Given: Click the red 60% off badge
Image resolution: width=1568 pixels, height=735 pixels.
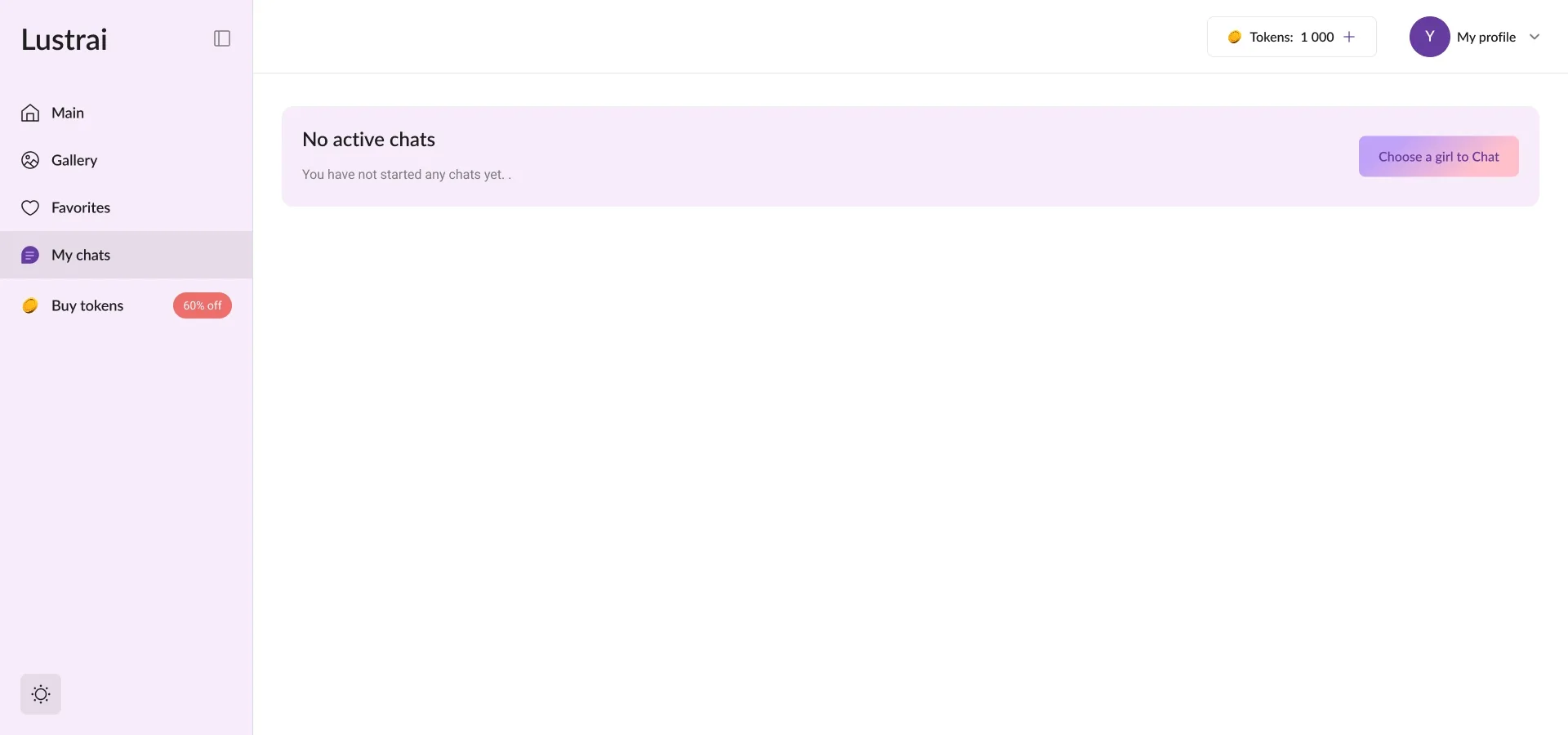Looking at the screenshot, I should pyautogui.click(x=203, y=305).
